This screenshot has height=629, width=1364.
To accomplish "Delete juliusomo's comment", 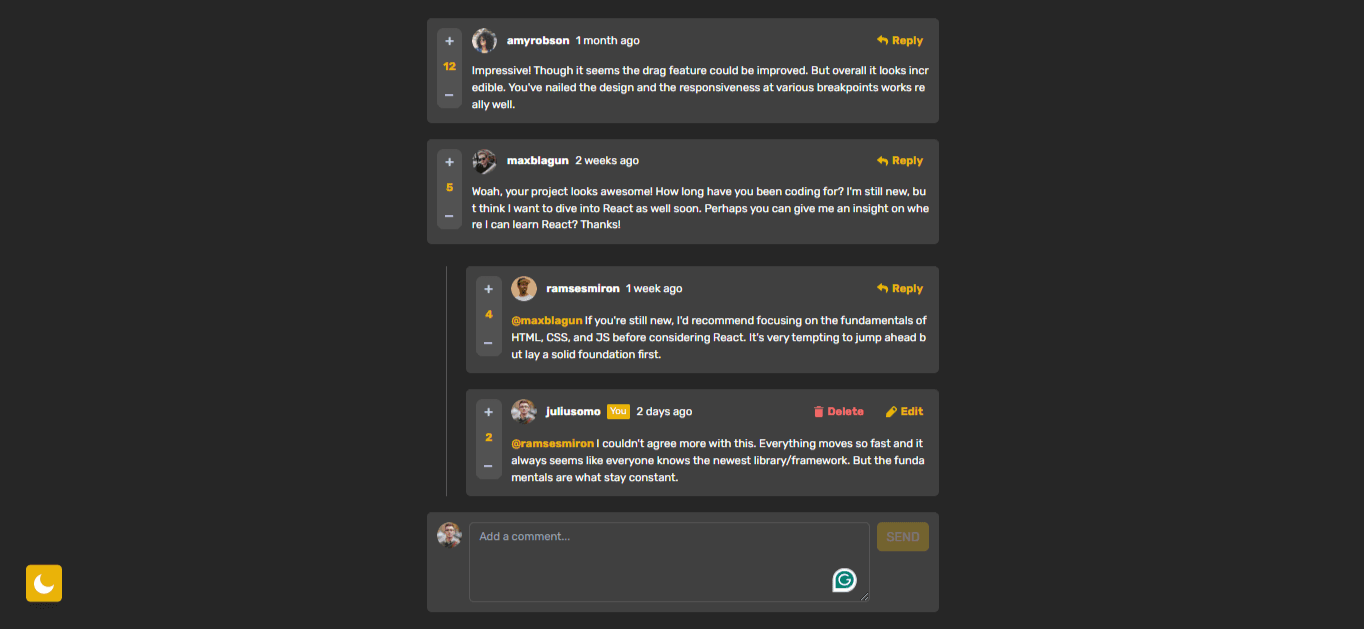I will click(838, 412).
